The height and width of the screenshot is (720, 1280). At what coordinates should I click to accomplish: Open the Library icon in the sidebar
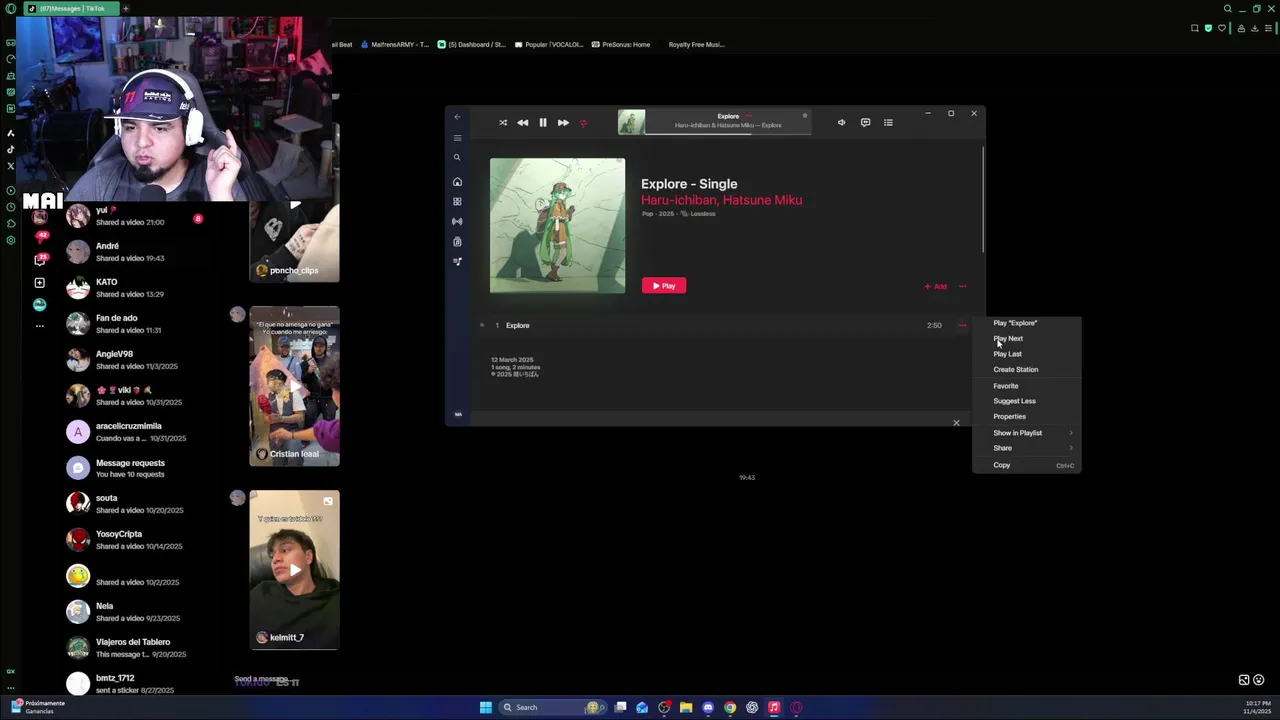point(457,241)
